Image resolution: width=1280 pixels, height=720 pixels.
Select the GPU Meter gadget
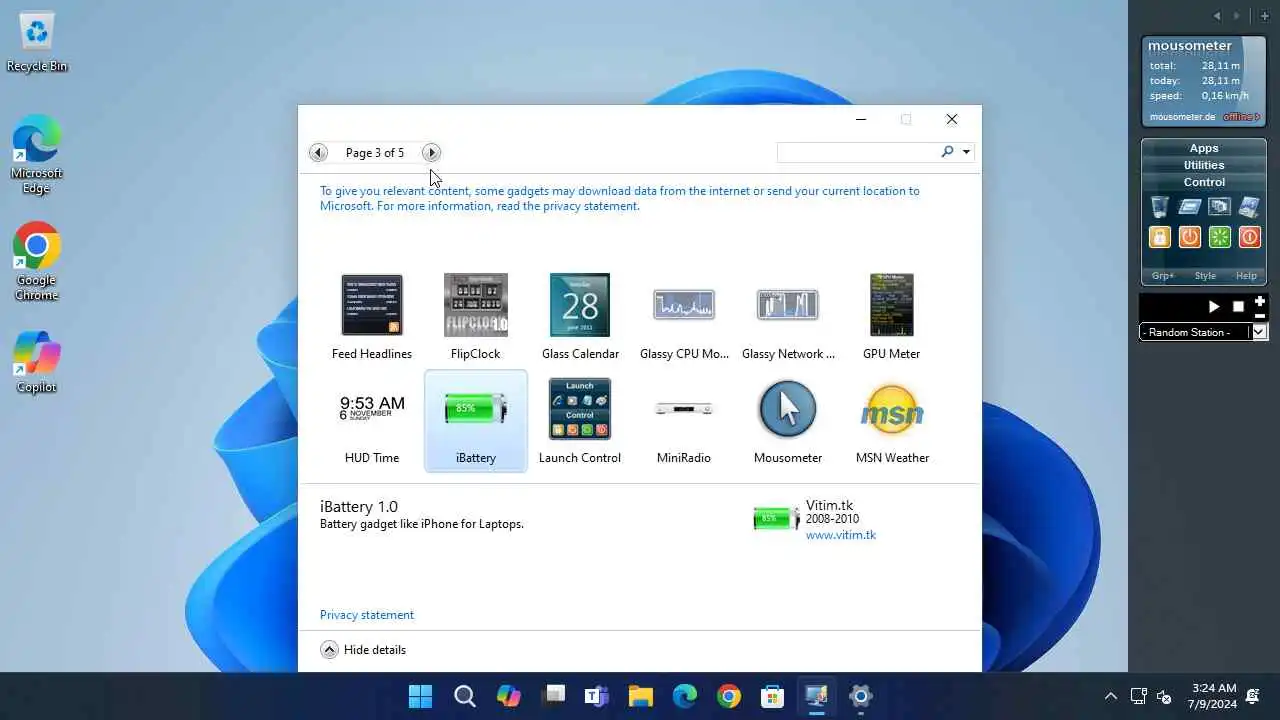[x=892, y=316]
